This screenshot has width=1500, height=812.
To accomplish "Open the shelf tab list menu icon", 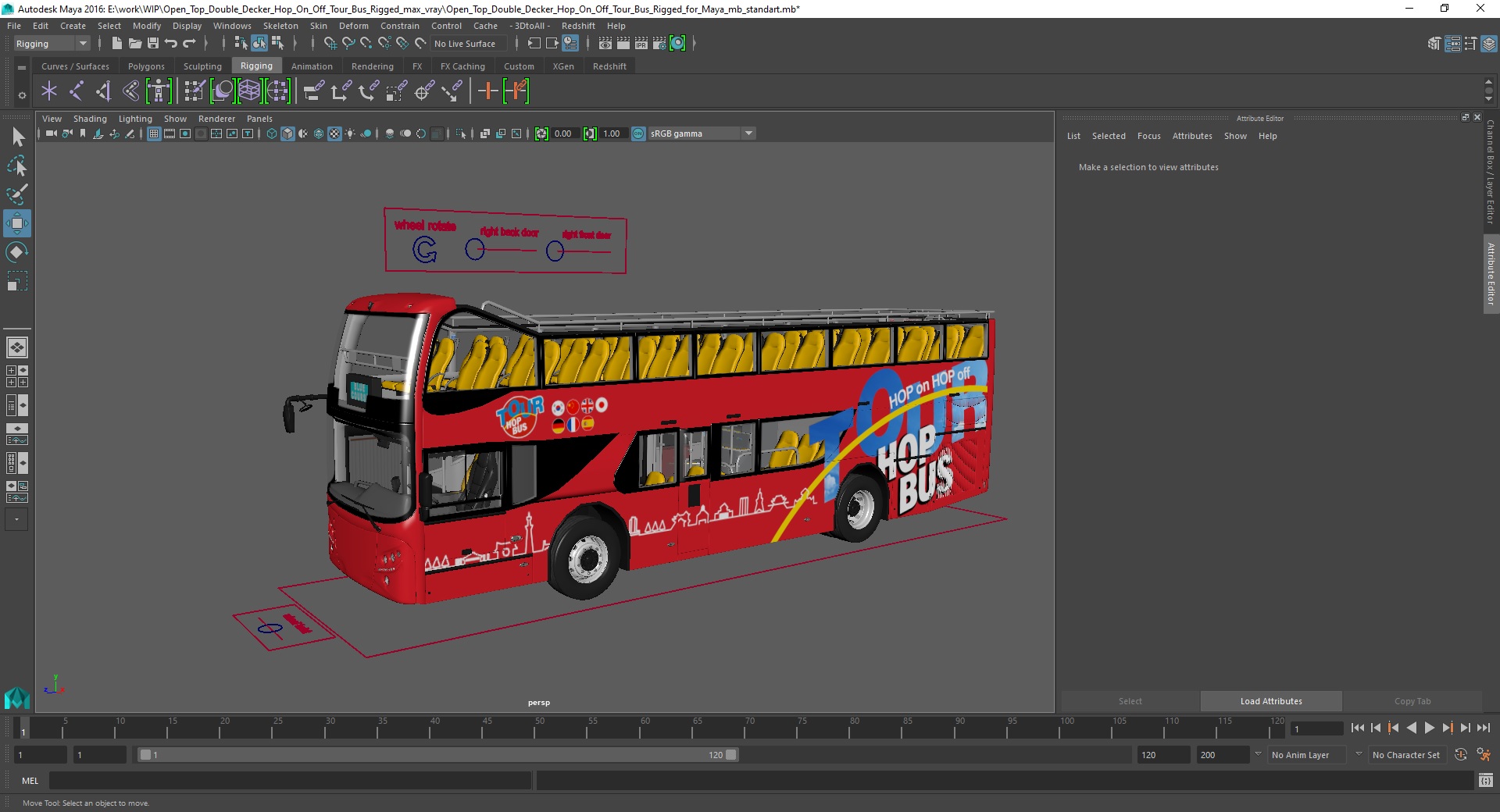I will click(22, 67).
